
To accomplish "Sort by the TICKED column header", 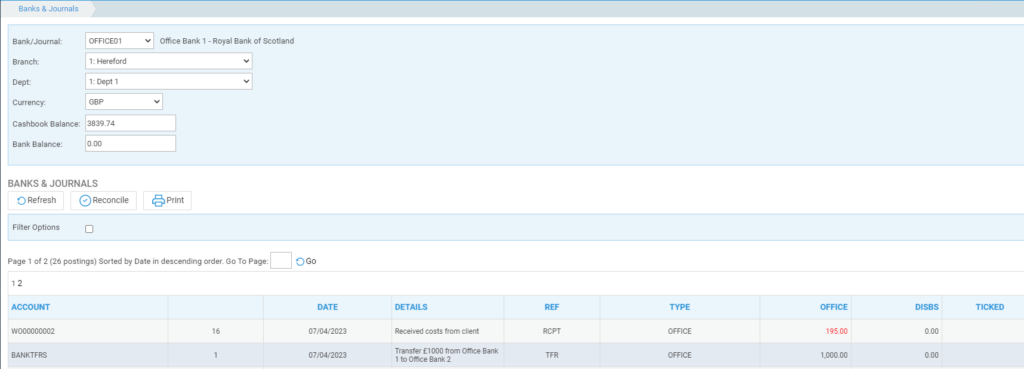I will click(x=990, y=307).
